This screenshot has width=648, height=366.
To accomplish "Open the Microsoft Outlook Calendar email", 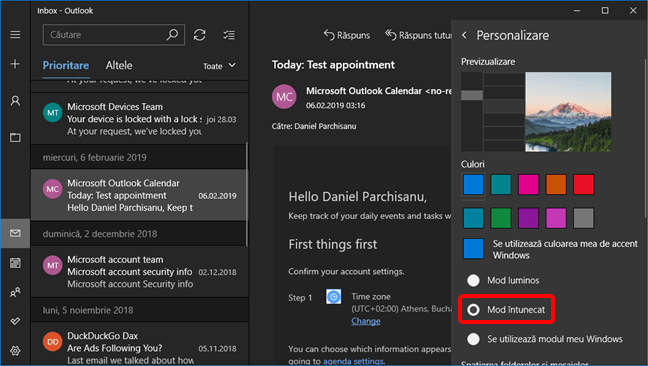I will (139, 195).
